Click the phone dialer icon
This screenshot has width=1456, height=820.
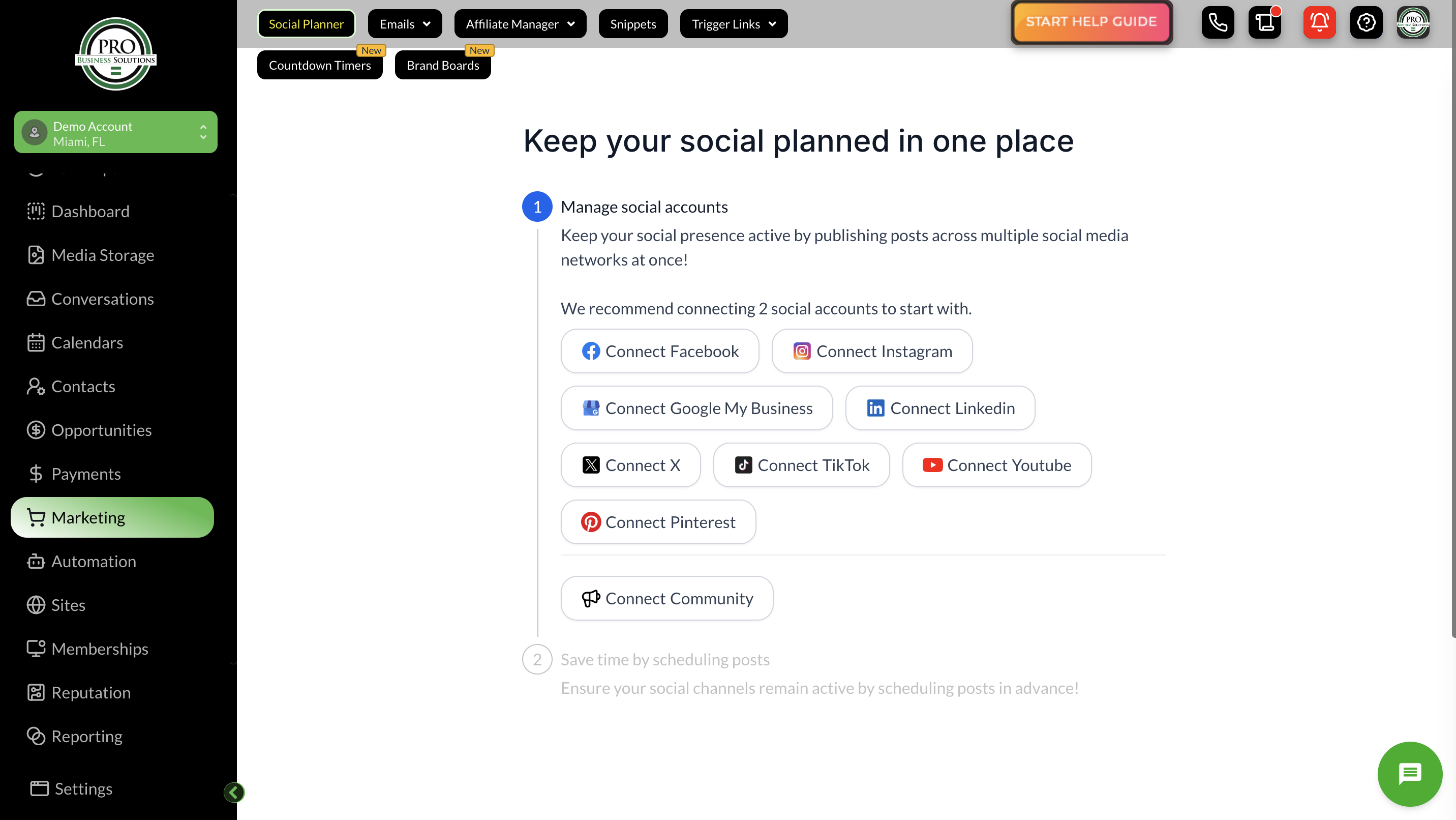(1218, 22)
